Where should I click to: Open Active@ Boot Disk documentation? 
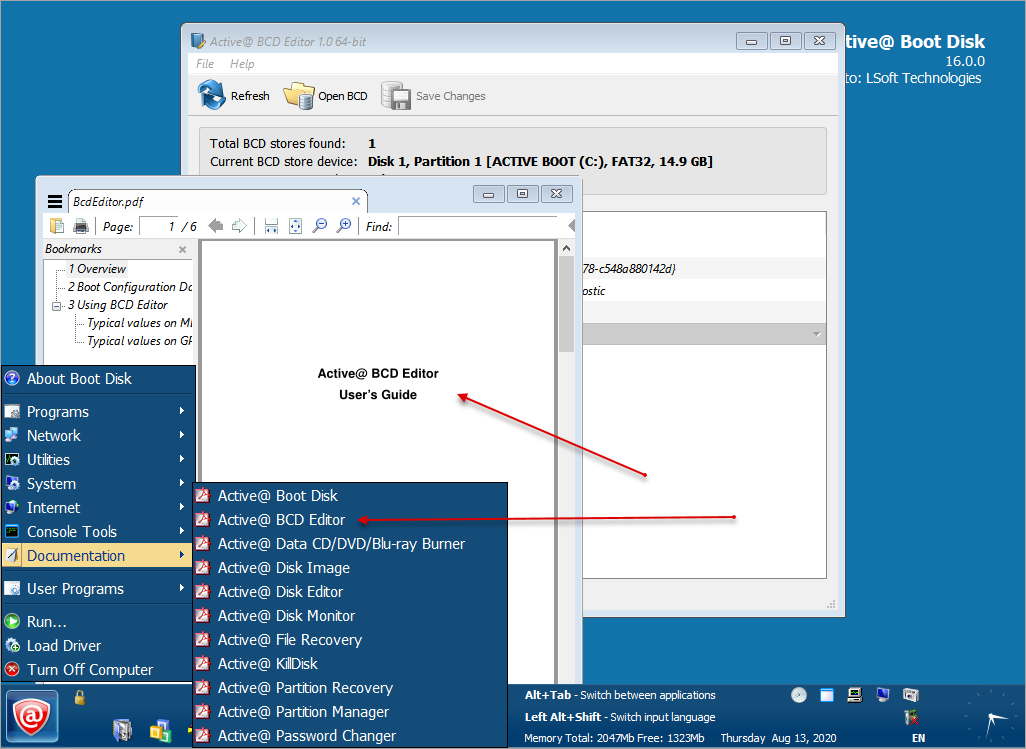pyautogui.click(x=350, y=496)
